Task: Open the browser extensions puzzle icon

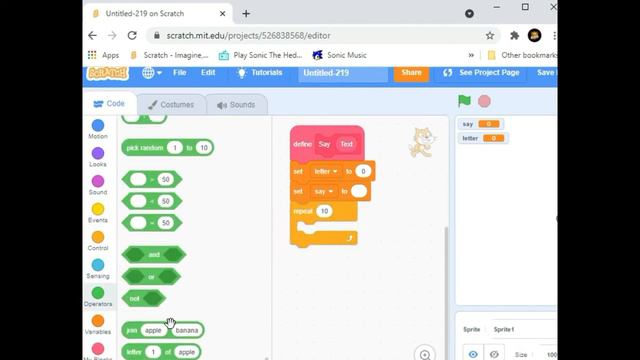Action: 514,36
